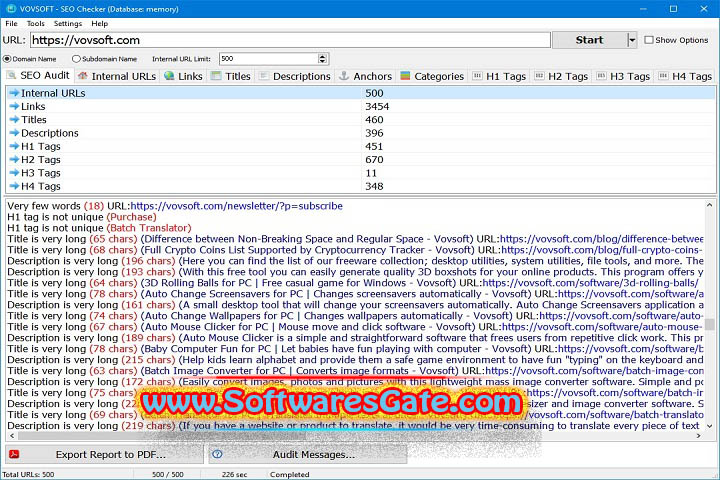The height and width of the screenshot is (480, 720).
Task: Open the Settings menu
Action: point(68,23)
